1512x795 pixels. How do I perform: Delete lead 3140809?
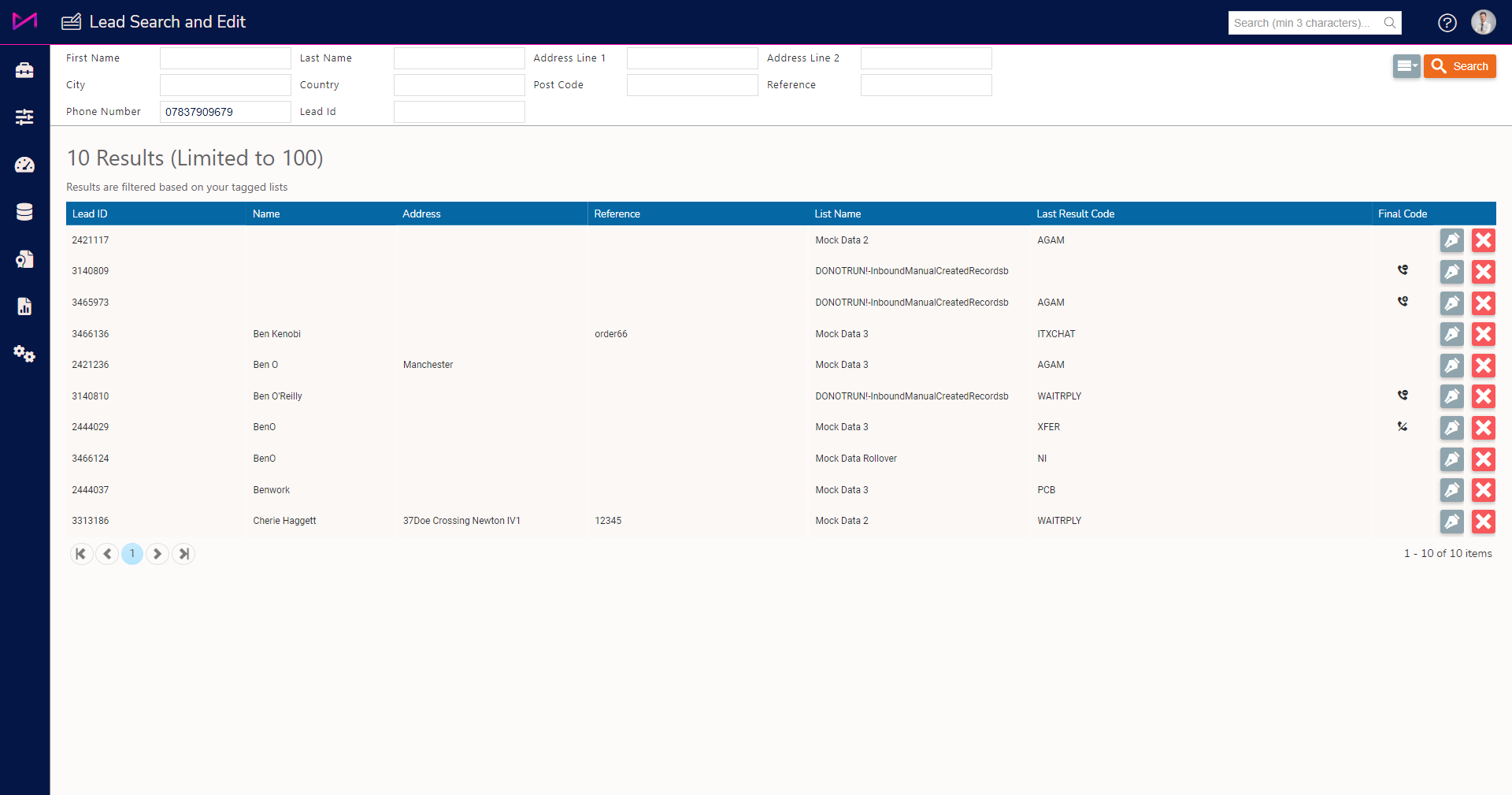pos(1484,272)
